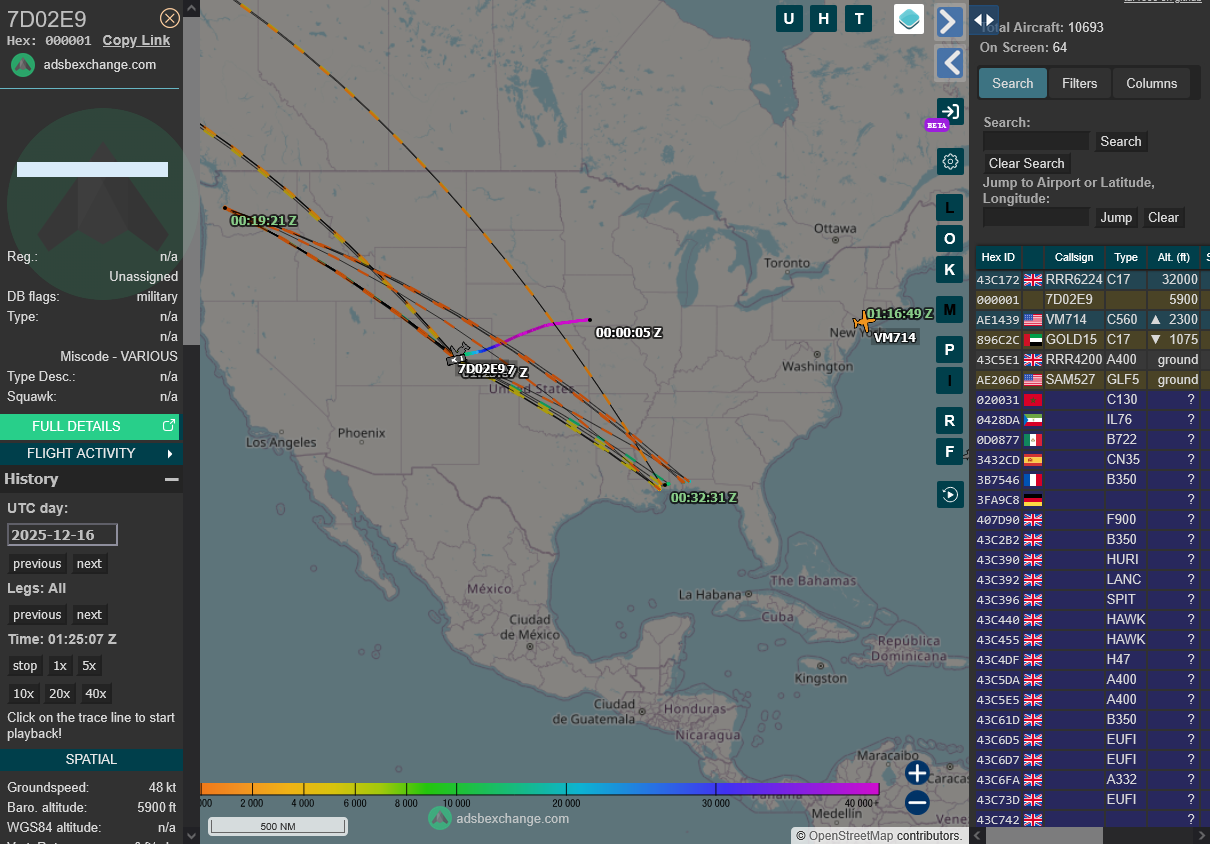Click the replay playback circle icon

coord(950,494)
